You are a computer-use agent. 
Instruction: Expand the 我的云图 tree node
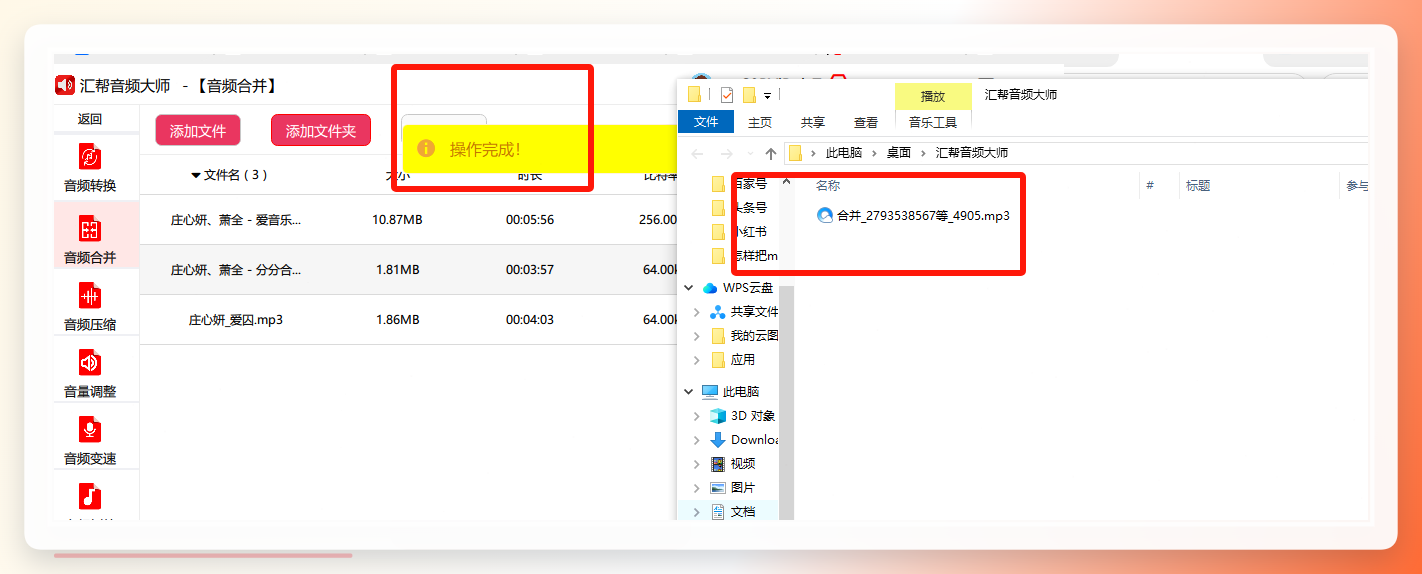pyautogui.click(x=697, y=335)
